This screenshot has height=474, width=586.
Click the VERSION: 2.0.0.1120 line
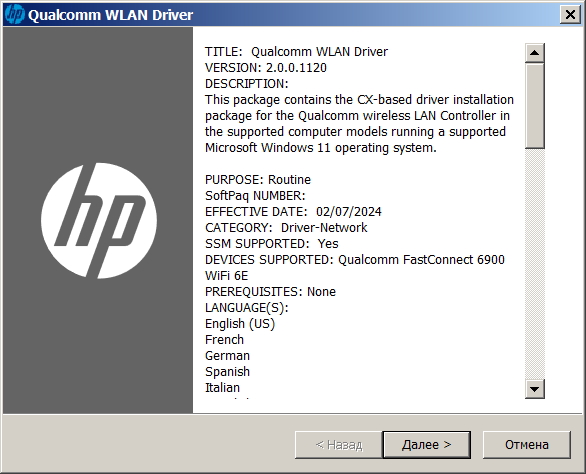coord(266,68)
